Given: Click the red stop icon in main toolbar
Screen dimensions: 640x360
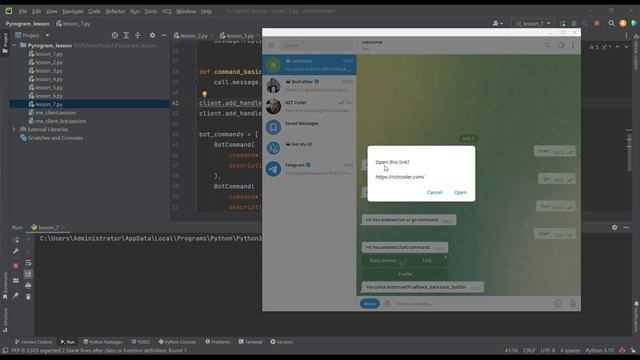Looking at the screenshot, I should (x=597, y=23).
